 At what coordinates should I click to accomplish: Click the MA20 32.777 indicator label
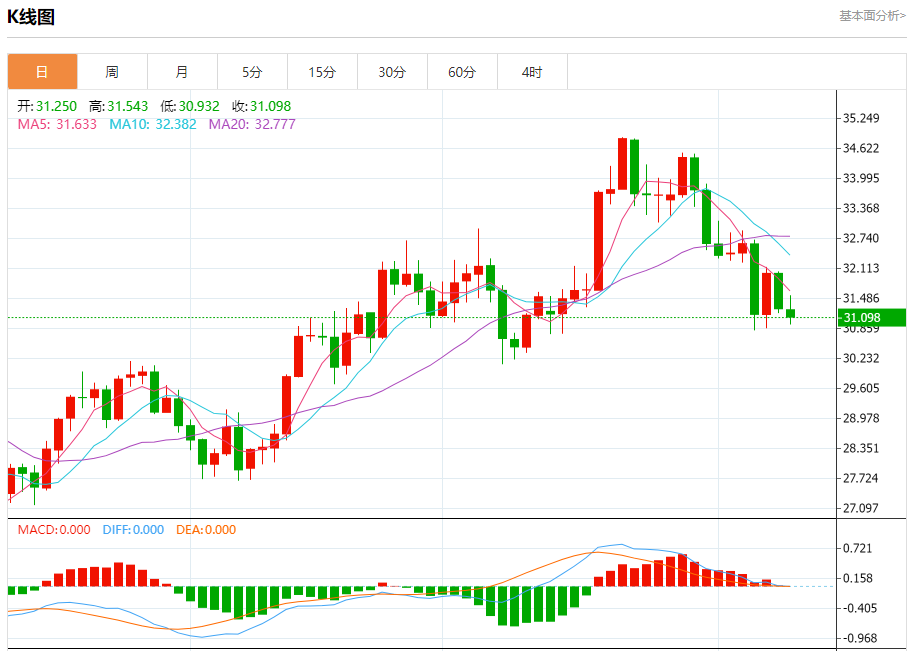[252, 124]
